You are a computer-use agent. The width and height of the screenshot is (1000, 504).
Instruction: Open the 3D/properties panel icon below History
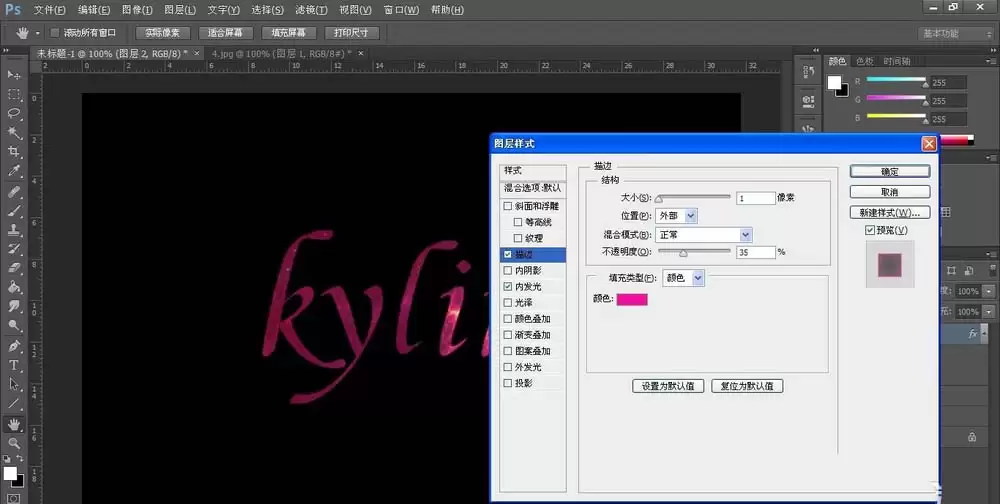click(x=809, y=101)
